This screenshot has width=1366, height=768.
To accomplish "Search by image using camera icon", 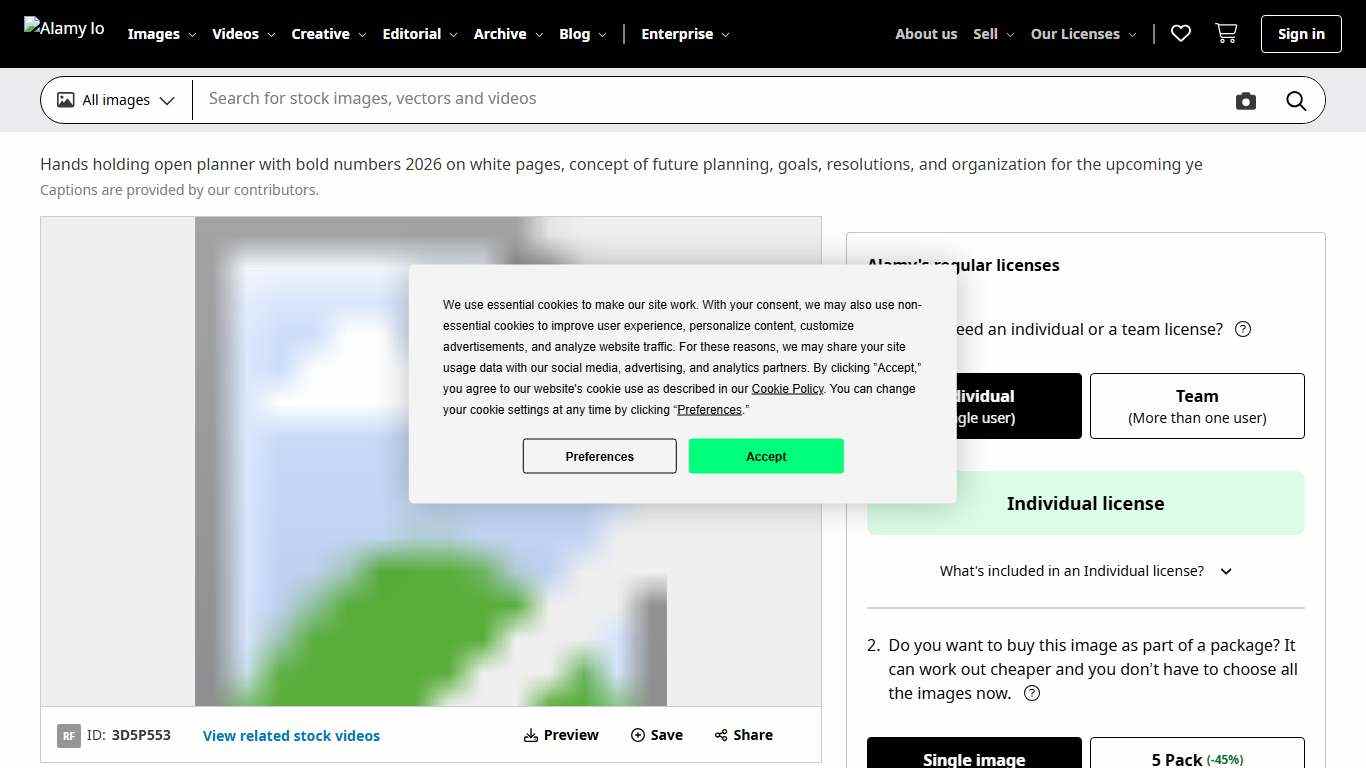I will tap(1245, 101).
